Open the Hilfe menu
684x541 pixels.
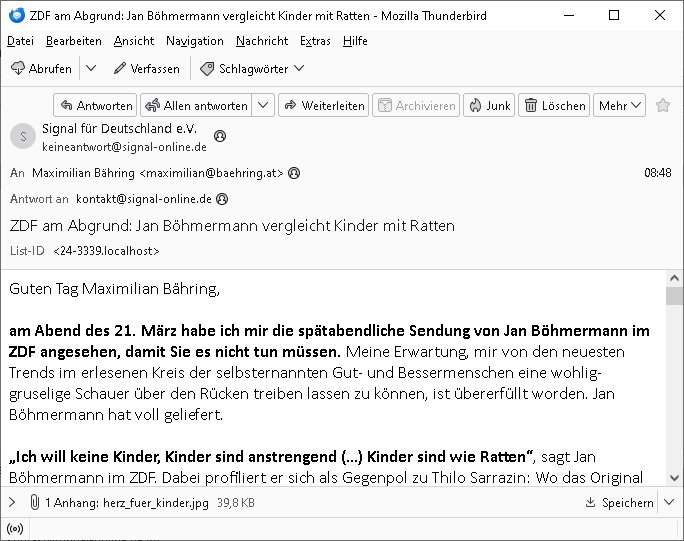pos(355,41)
